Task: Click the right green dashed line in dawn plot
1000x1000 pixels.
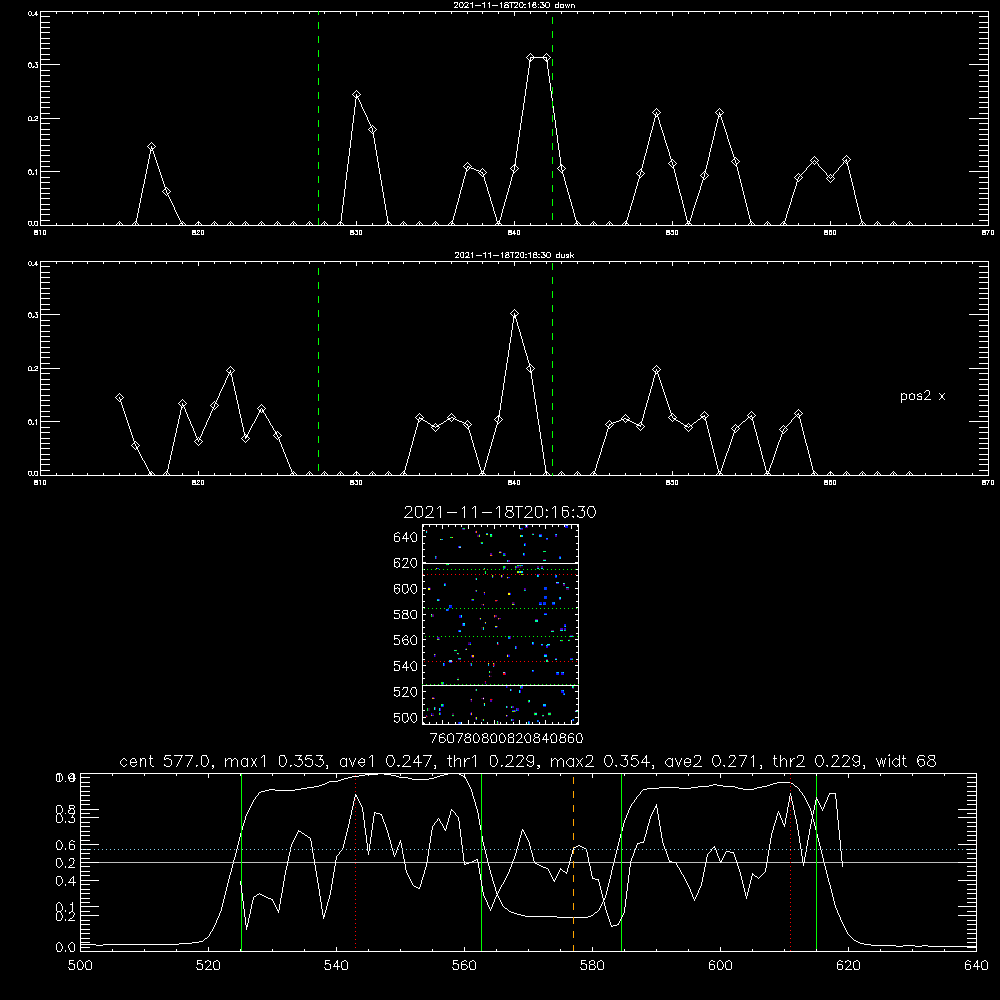Action: 552,118
